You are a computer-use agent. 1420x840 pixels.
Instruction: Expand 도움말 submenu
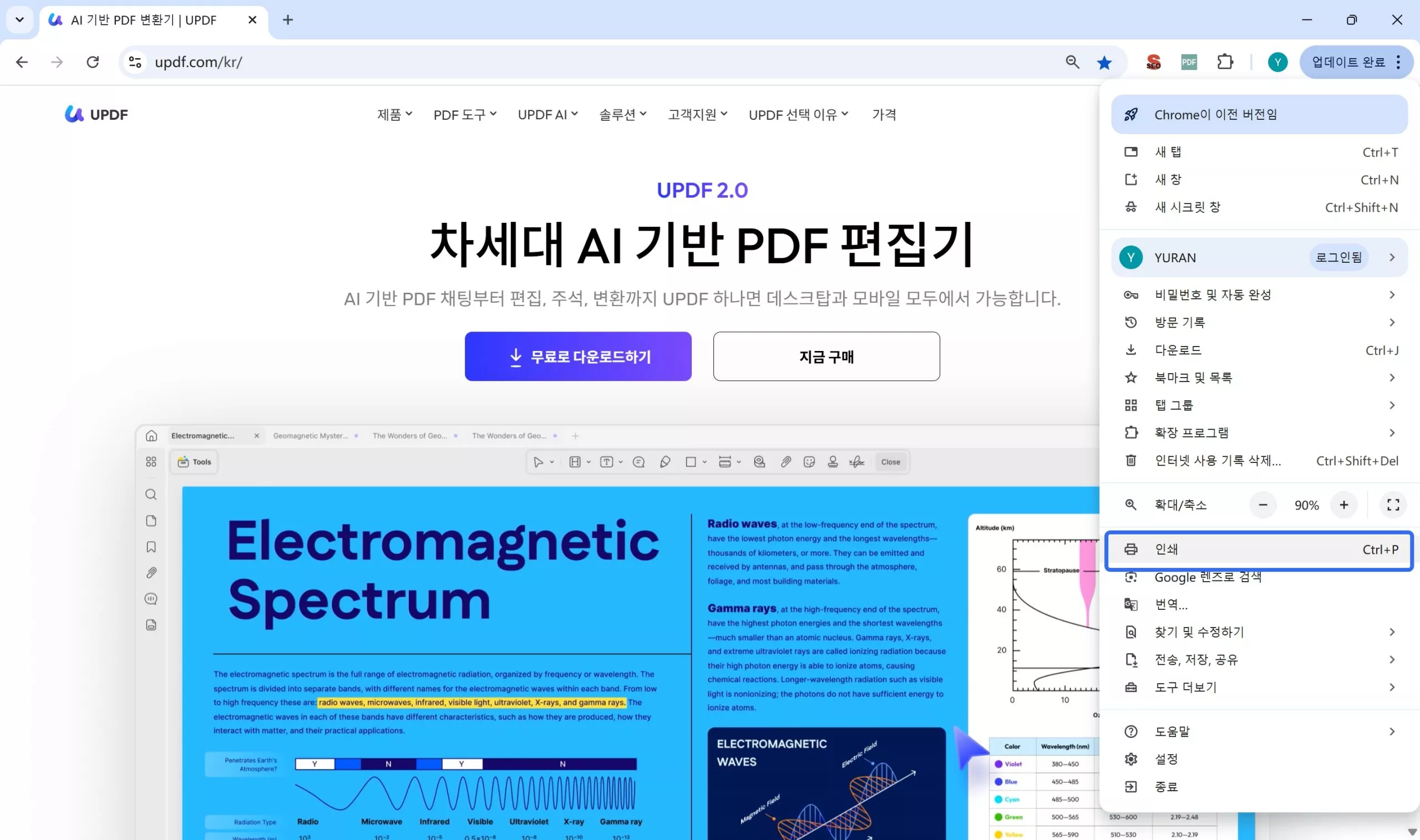click(1259, 731)
